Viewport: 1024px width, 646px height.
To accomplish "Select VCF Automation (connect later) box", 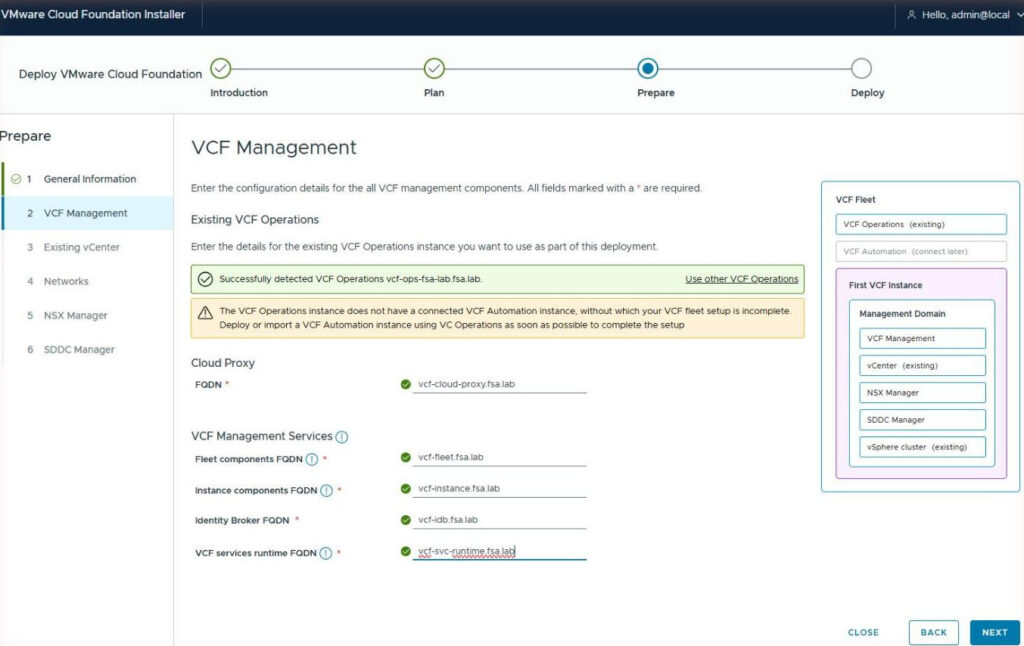I will (921, 251).
